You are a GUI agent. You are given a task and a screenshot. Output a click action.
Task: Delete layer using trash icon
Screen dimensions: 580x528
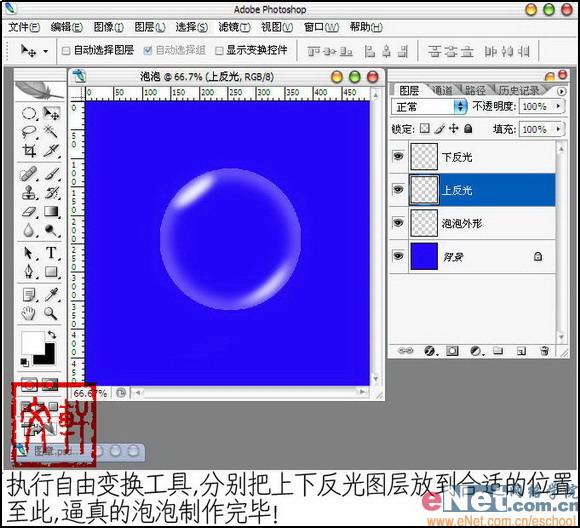coord(544,350)
